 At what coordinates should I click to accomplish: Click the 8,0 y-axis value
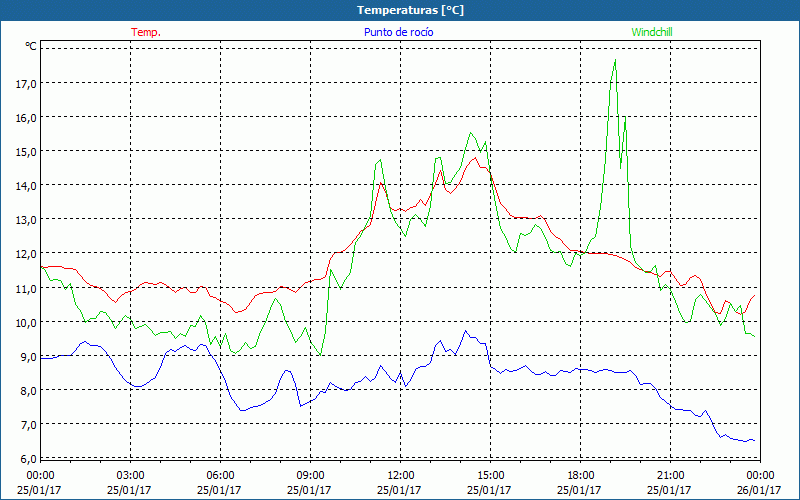click(x=28, y=391)
